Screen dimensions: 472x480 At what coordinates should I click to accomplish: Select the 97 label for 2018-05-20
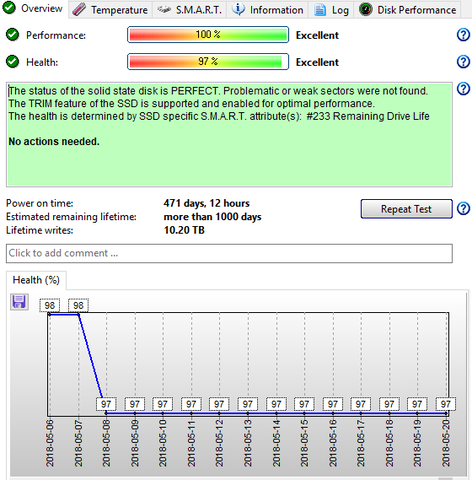446,404
